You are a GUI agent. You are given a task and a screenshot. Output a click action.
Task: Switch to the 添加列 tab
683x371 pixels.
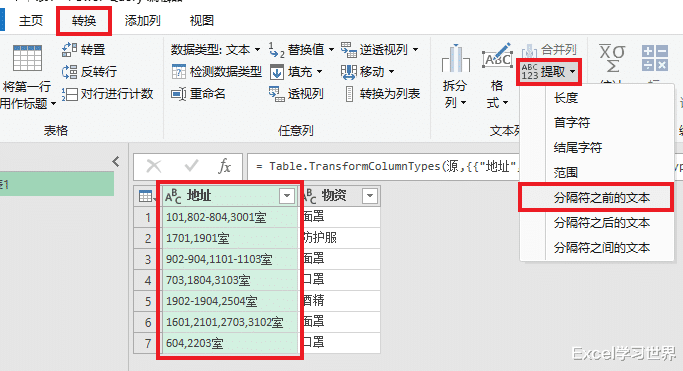tap(142, 20)
